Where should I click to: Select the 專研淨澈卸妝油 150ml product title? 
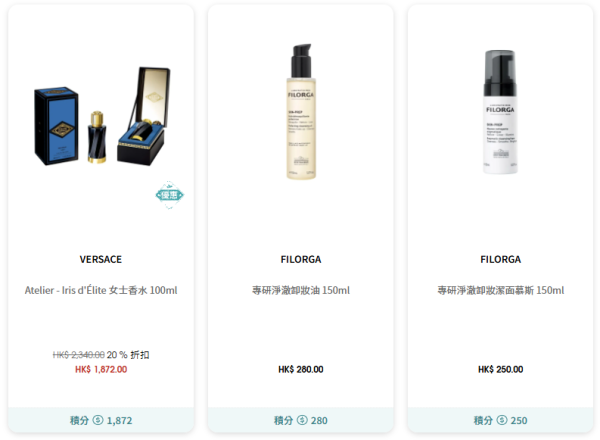coord(301,290)
